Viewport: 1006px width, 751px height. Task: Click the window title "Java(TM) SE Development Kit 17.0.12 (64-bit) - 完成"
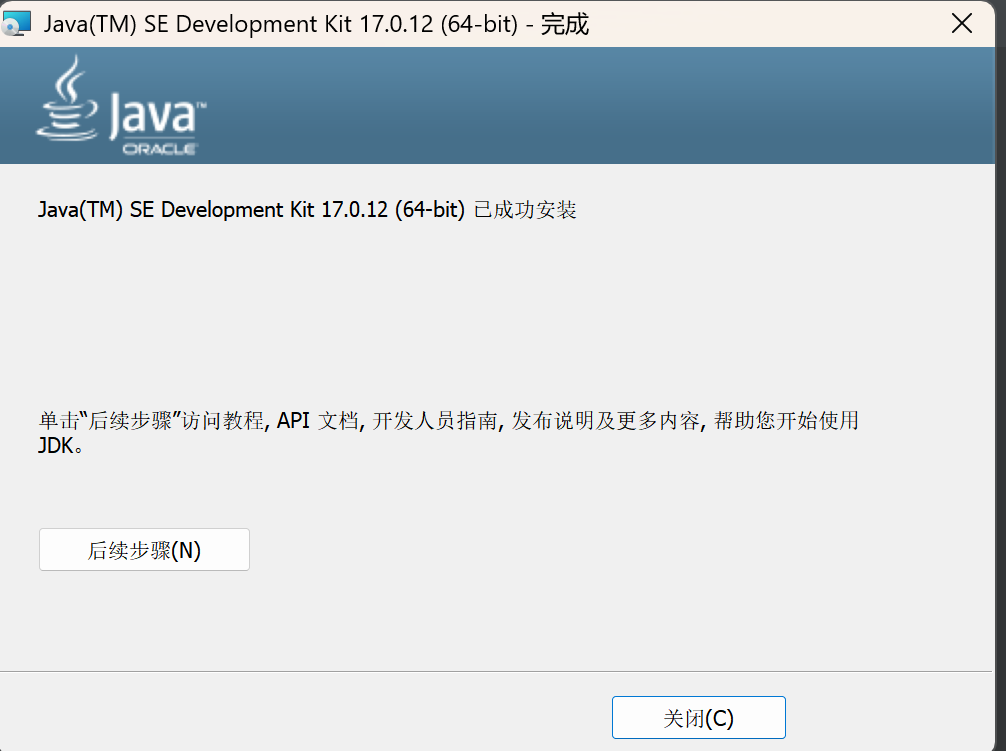point(316,24)
